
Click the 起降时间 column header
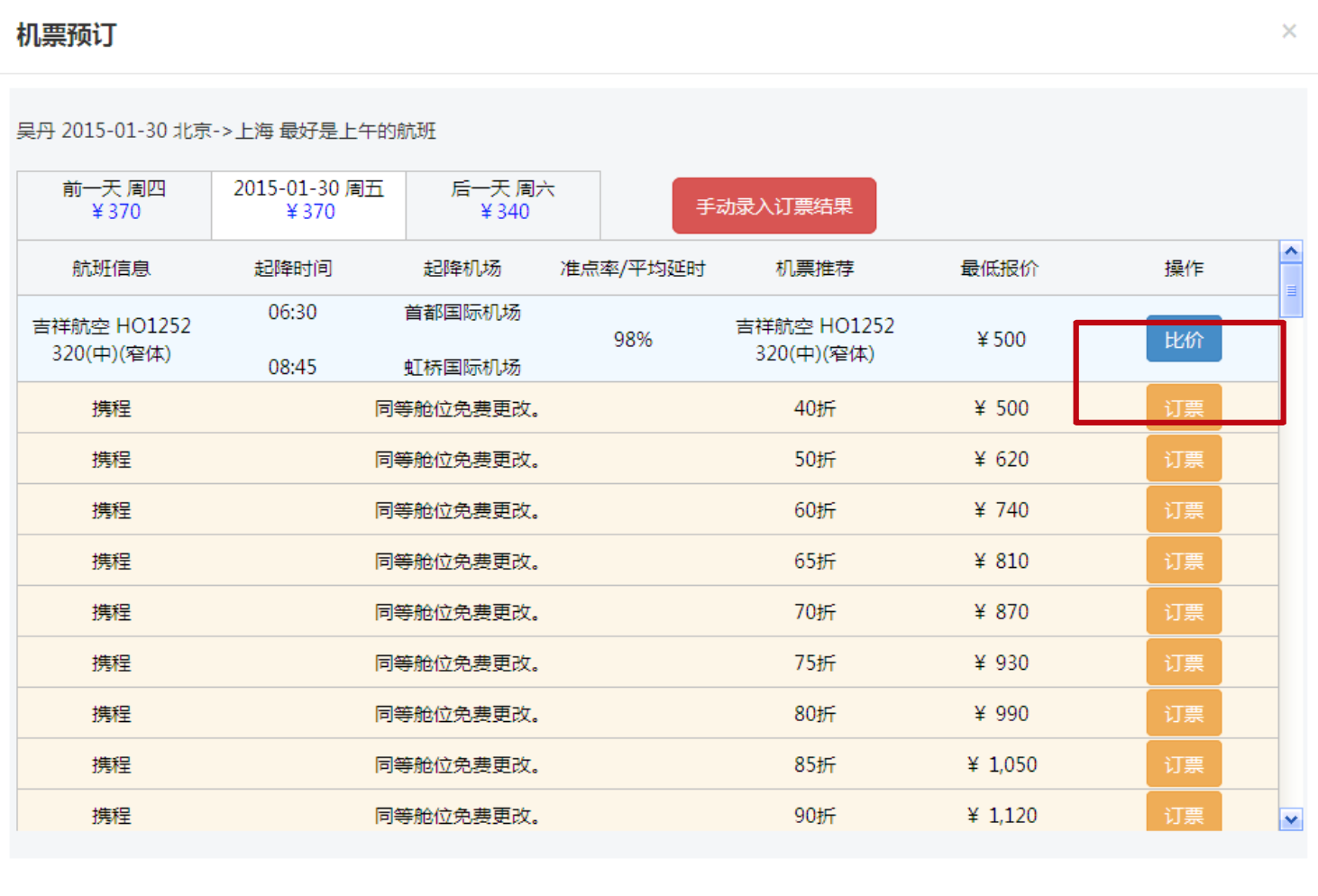coord(293,269)
